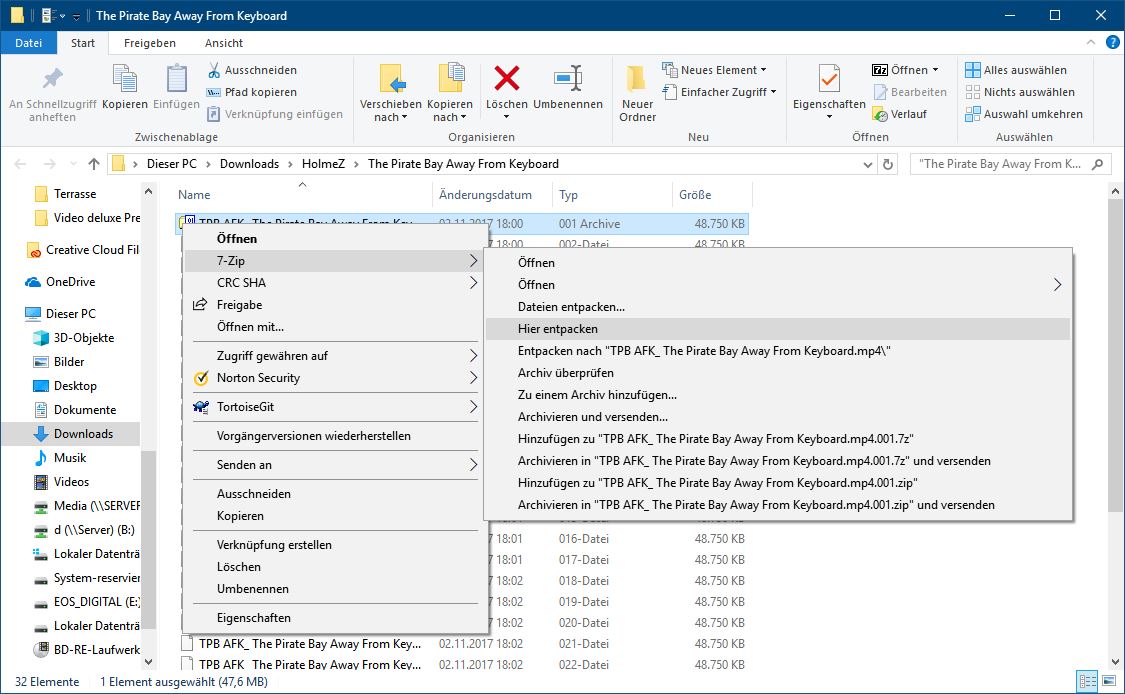The width and height of the screenshot is (1125, 694).
Task: Click HolmeZ in the address breadcrumb
Action: (323, 164)
